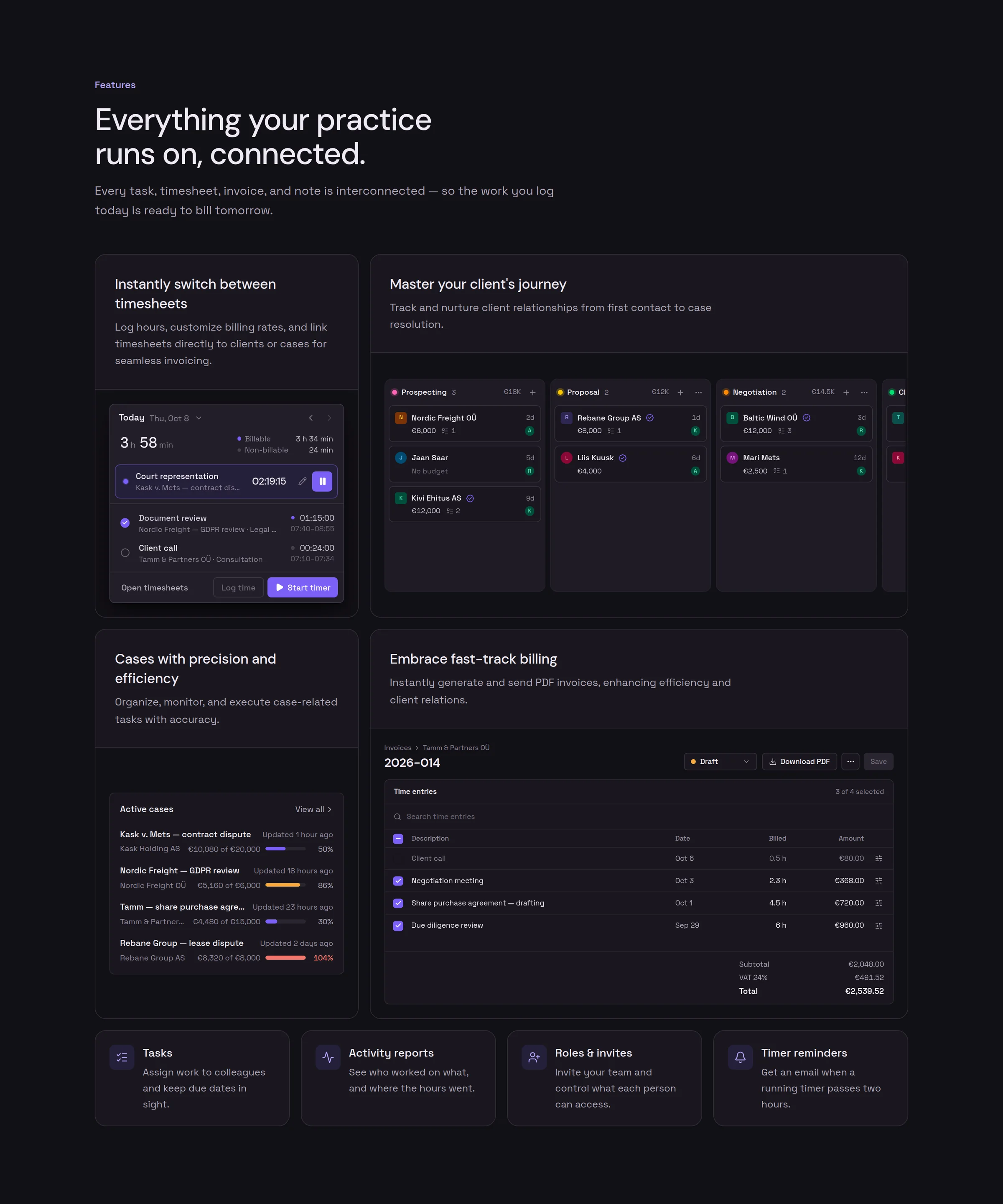Screen dimensions: 1003x1204
Task: Open the invoice three-dot options button
Action: click(850, 761)
